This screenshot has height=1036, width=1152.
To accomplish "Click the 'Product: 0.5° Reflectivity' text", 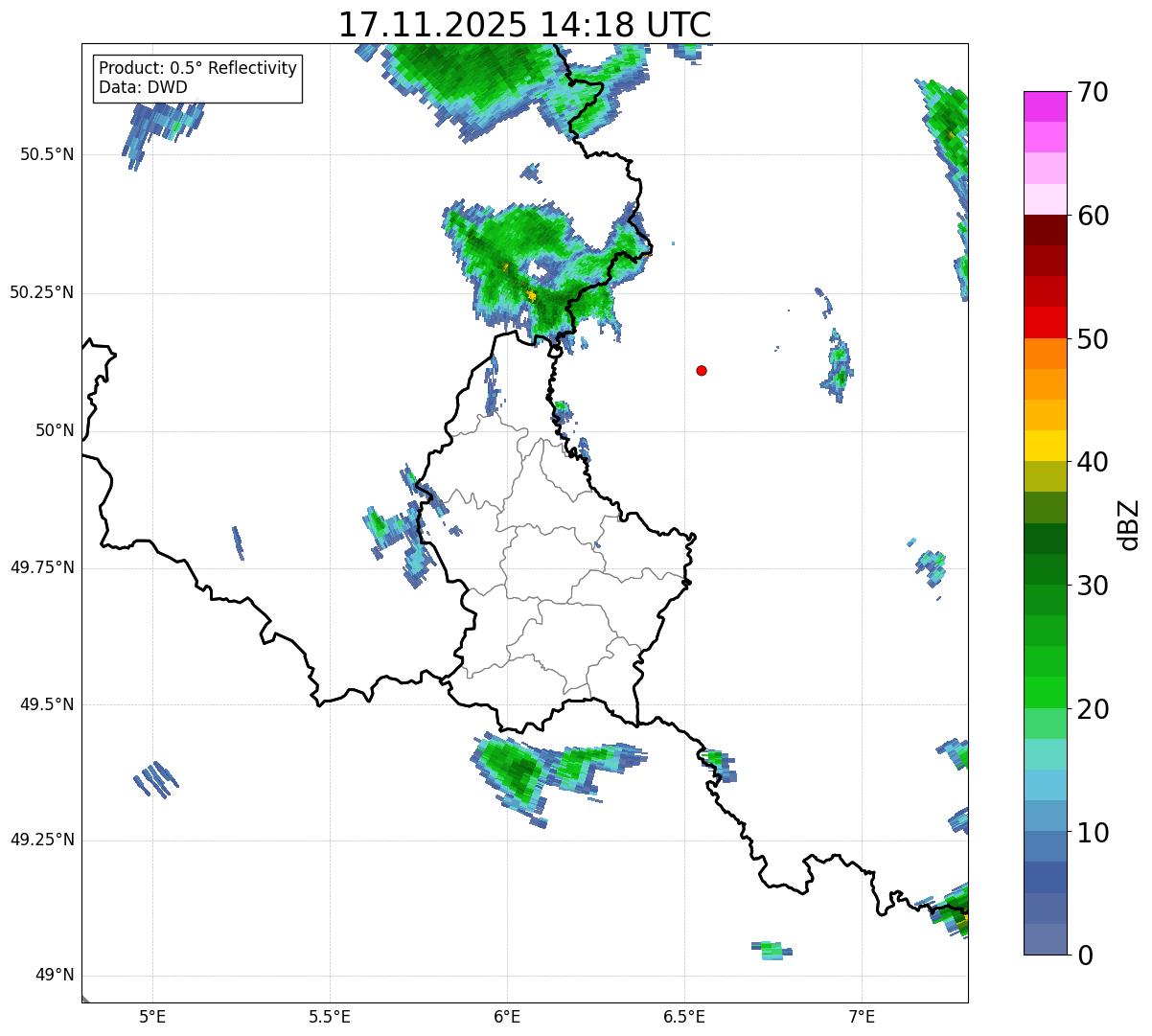I will 197,68.
